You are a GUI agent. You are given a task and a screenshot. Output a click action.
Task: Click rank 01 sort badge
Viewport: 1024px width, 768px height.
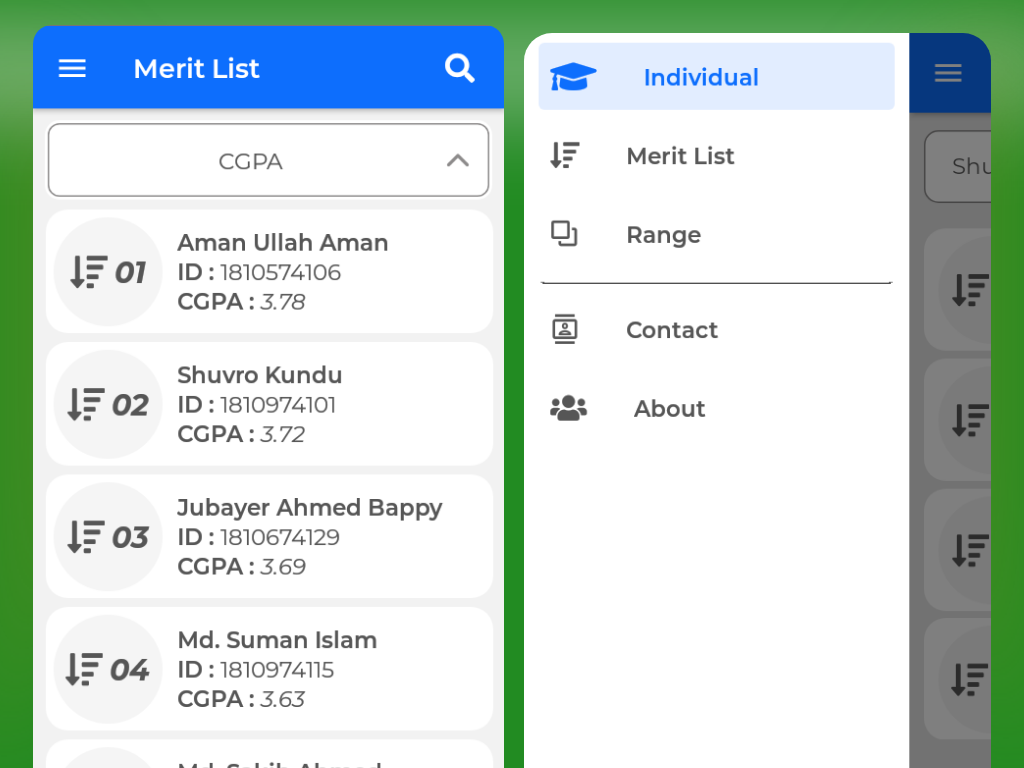pos(108,272)
